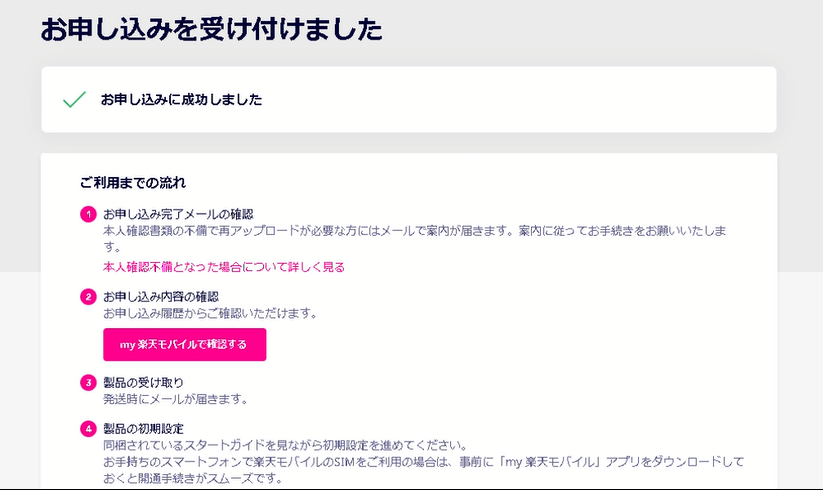Click the step 2 number badge
823x490 pixels.
click(88, 297)
